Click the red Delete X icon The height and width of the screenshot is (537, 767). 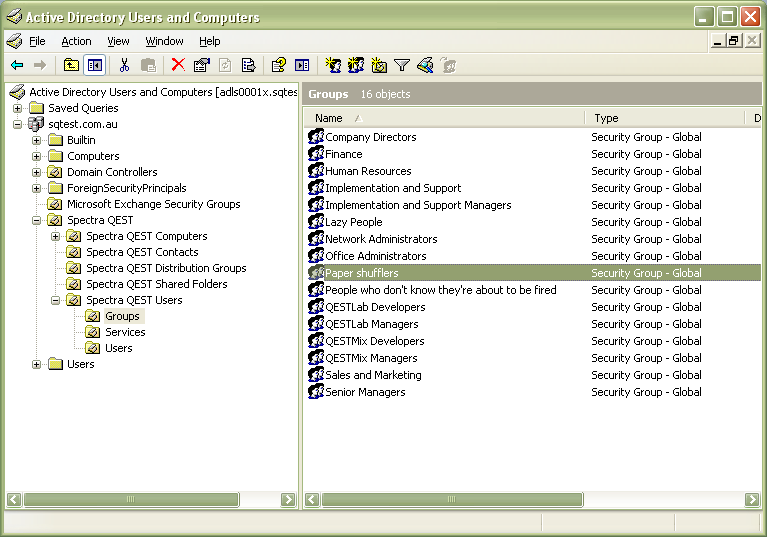click(178, 65)
